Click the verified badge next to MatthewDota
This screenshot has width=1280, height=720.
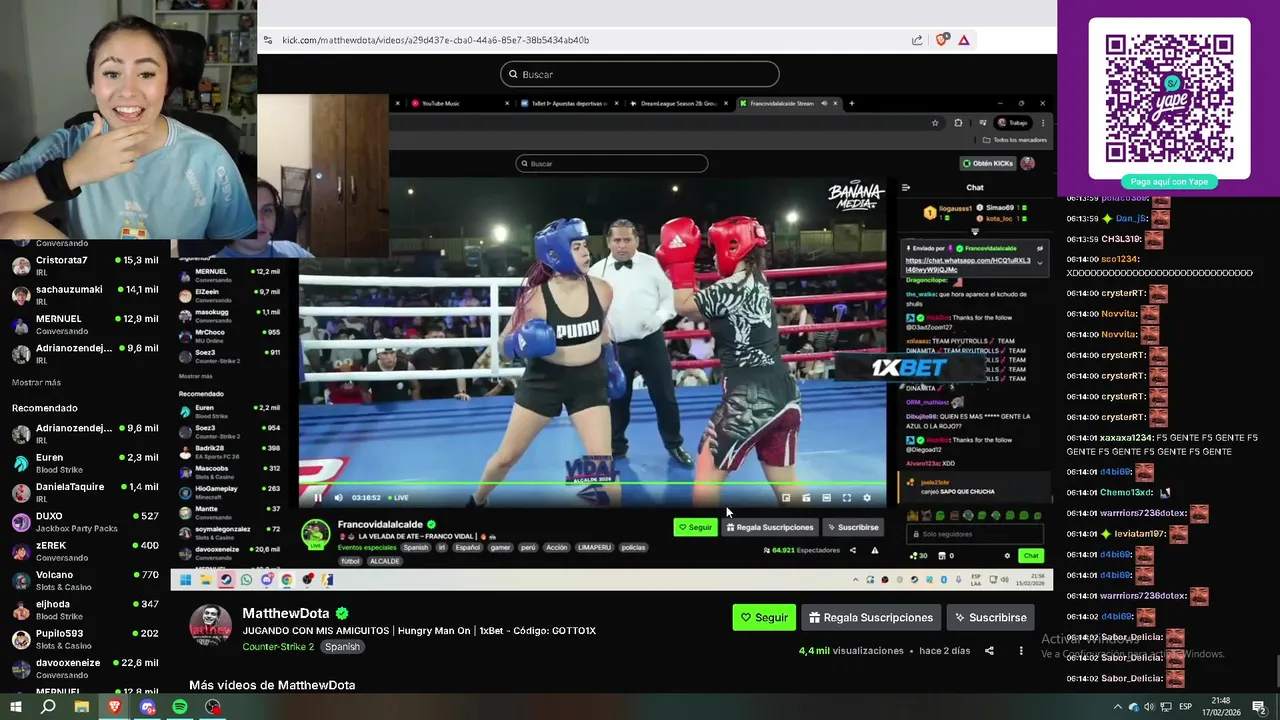[342, 613]
